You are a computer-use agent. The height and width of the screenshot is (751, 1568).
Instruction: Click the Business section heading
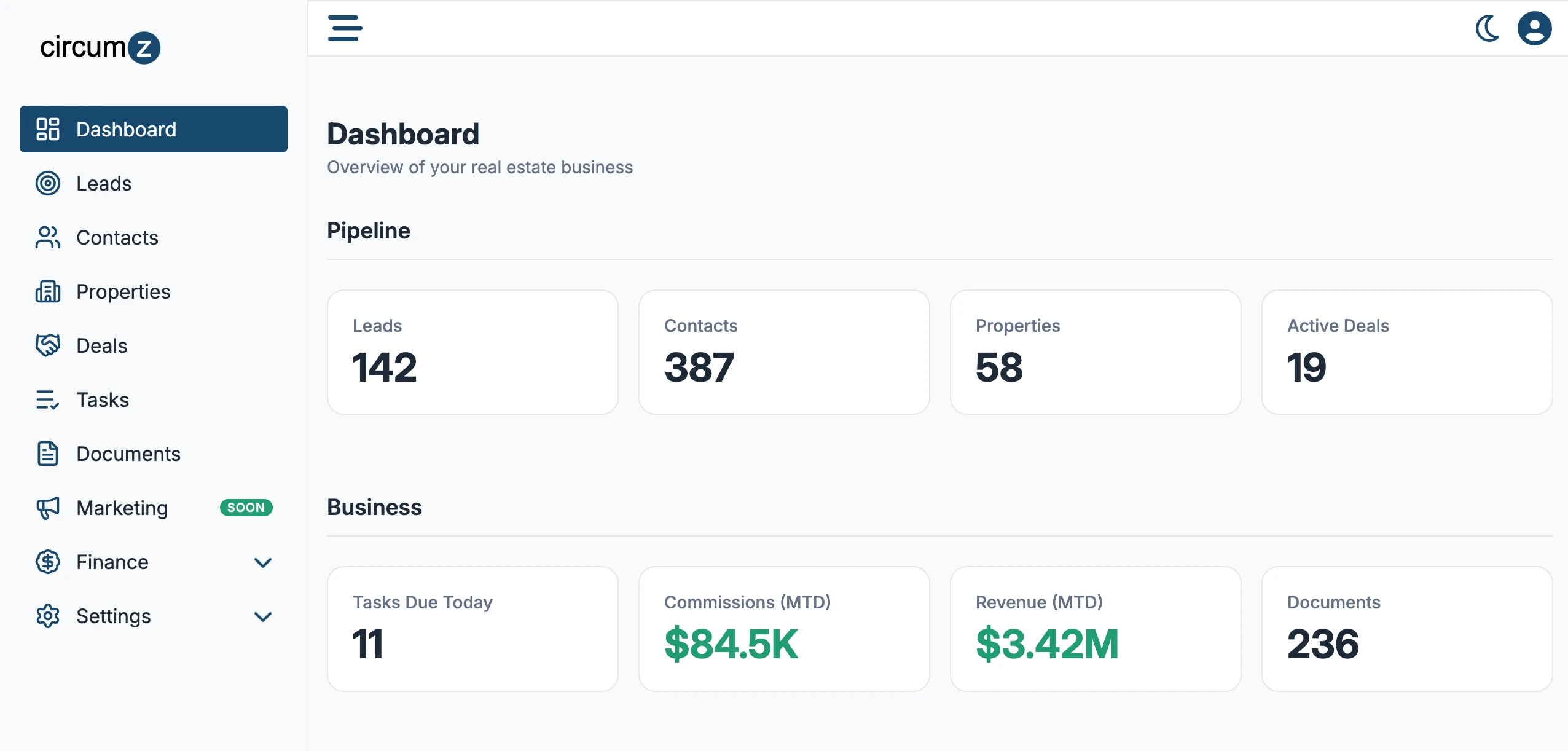coord(375,508)
